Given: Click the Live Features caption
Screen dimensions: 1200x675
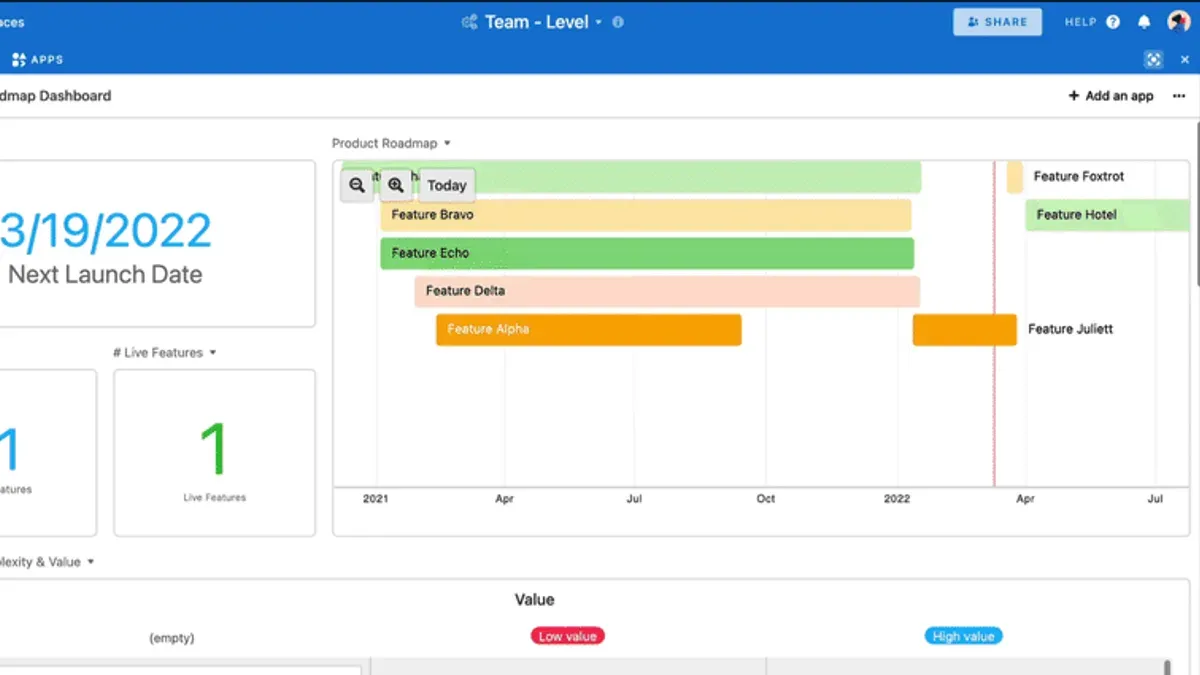Looking at the screenshot, I should pyautogui.click(x=214, y=497).
